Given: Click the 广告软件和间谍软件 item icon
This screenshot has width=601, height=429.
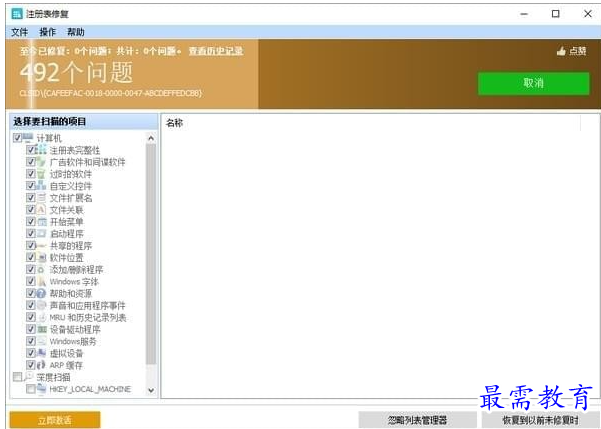Looking at the screenshot, I should pyautogui.click(x=41, y=161).
